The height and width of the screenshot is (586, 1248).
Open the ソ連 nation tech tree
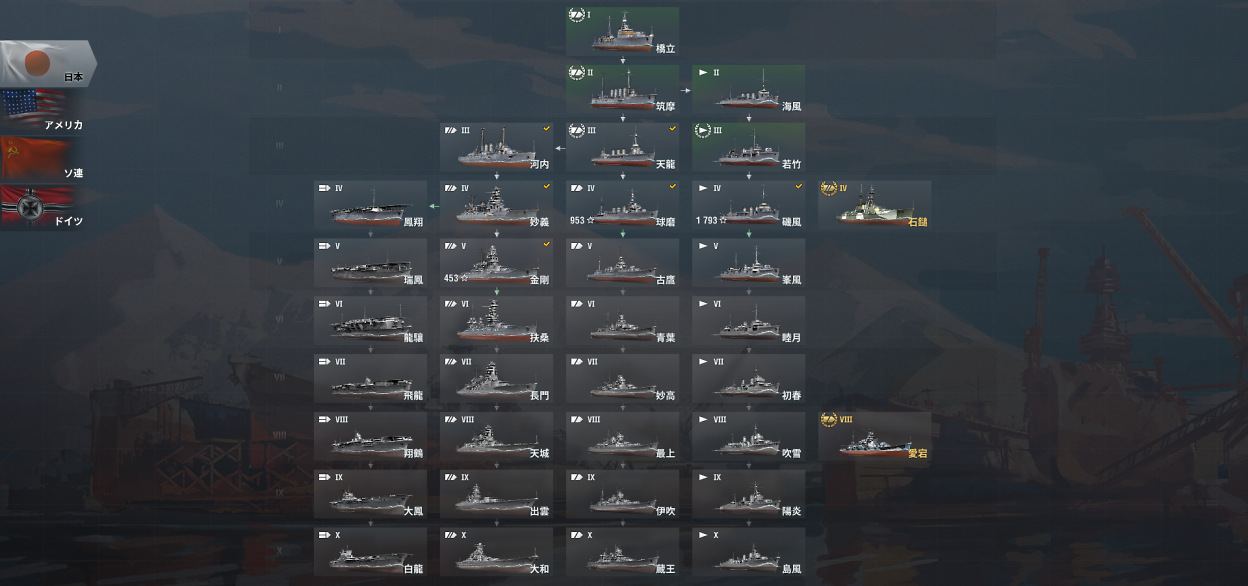tap(44, 160)
